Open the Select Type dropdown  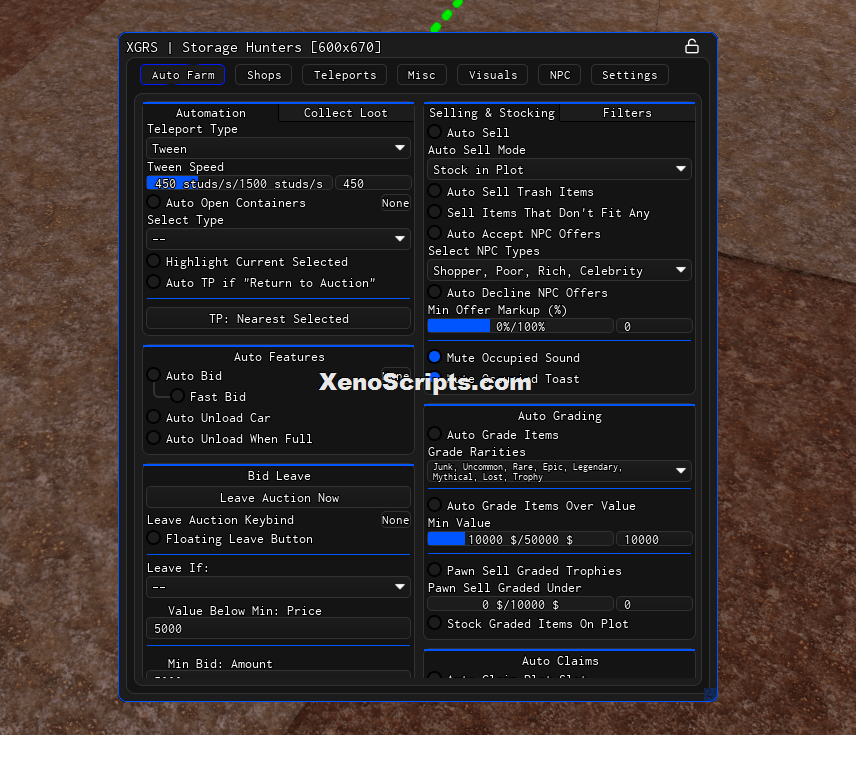click(278, 239)
